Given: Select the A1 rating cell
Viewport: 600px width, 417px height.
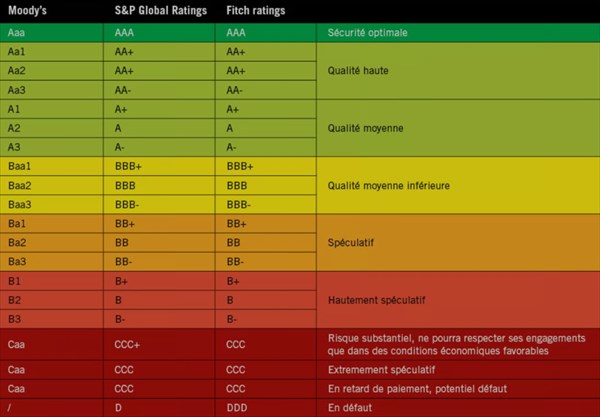Looking at the screenshot, I should [x=14, y=109].
